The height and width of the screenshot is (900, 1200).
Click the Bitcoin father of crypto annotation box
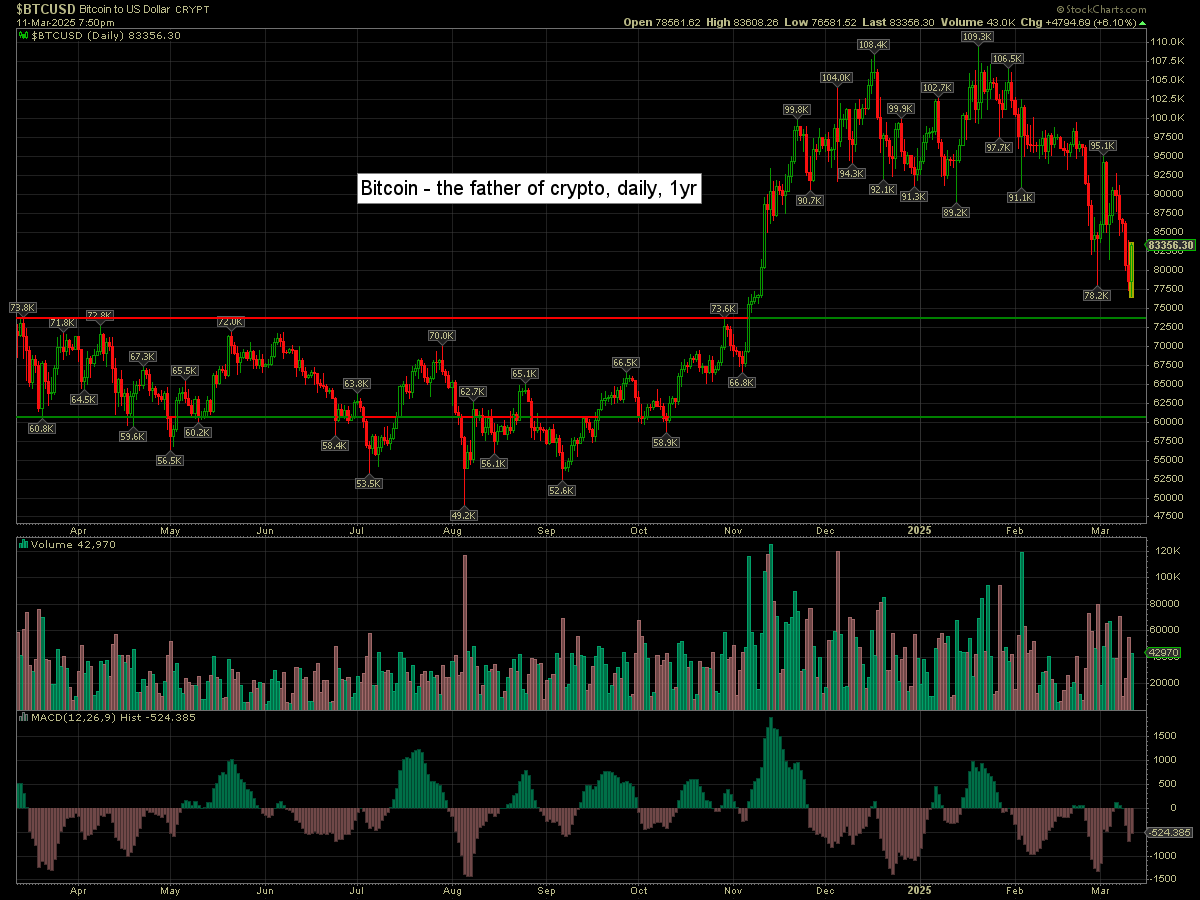529,189
